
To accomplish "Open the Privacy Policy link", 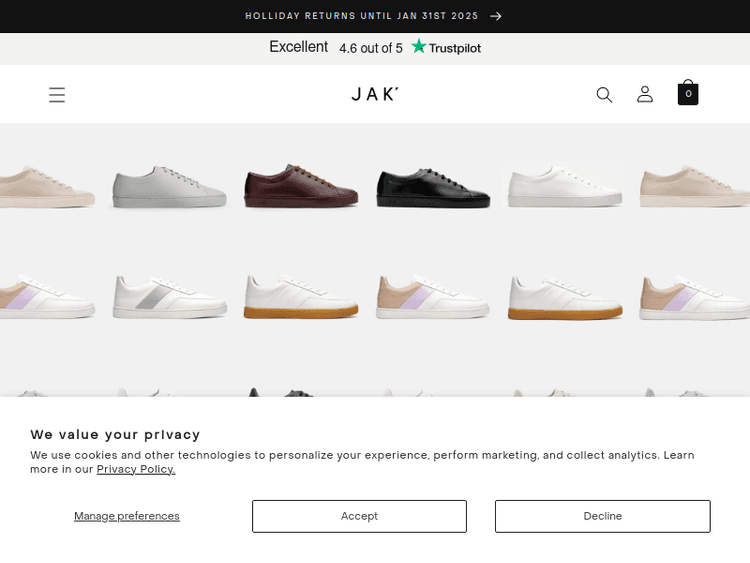I will [136, 469].
